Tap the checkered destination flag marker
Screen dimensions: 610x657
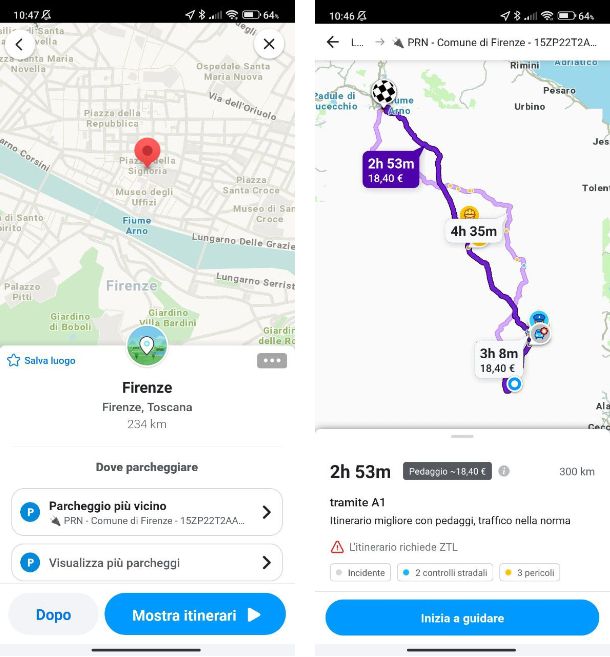click(383, 93)
